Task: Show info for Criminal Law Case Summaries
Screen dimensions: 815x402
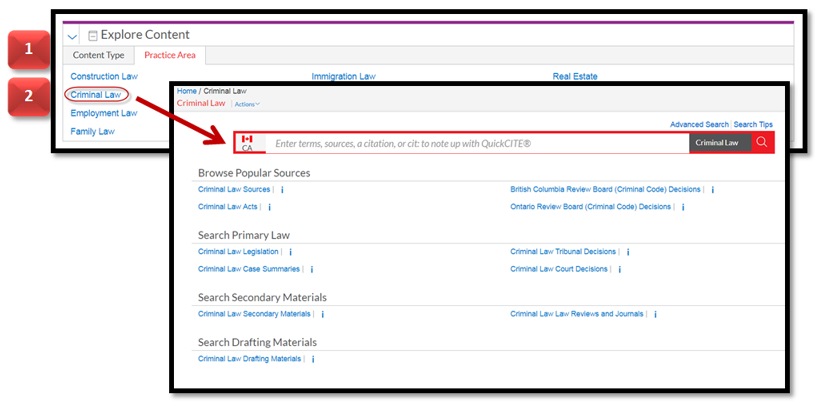Action: click(x=311, y=269)
